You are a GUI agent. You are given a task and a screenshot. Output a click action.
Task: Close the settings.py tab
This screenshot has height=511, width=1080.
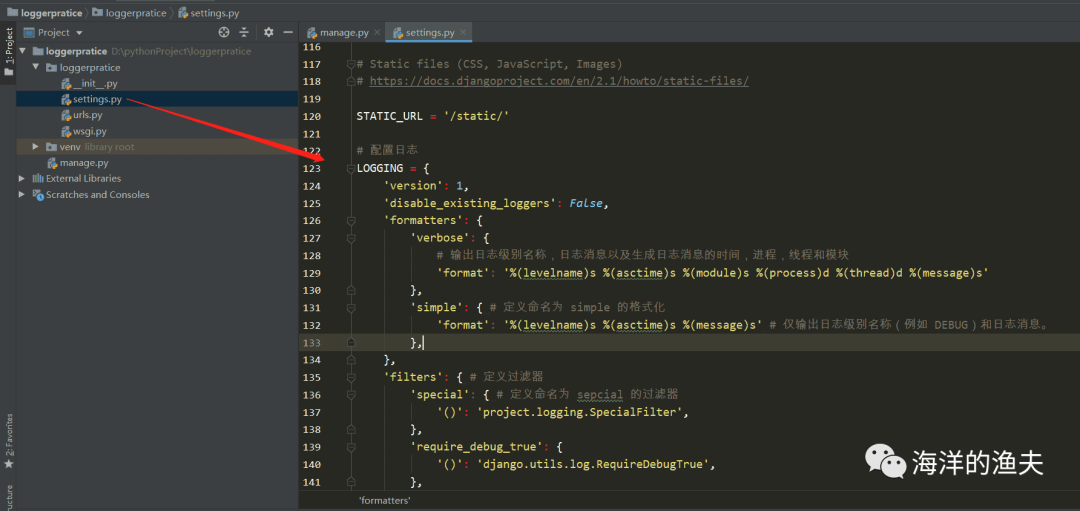(x=464, y=32)
